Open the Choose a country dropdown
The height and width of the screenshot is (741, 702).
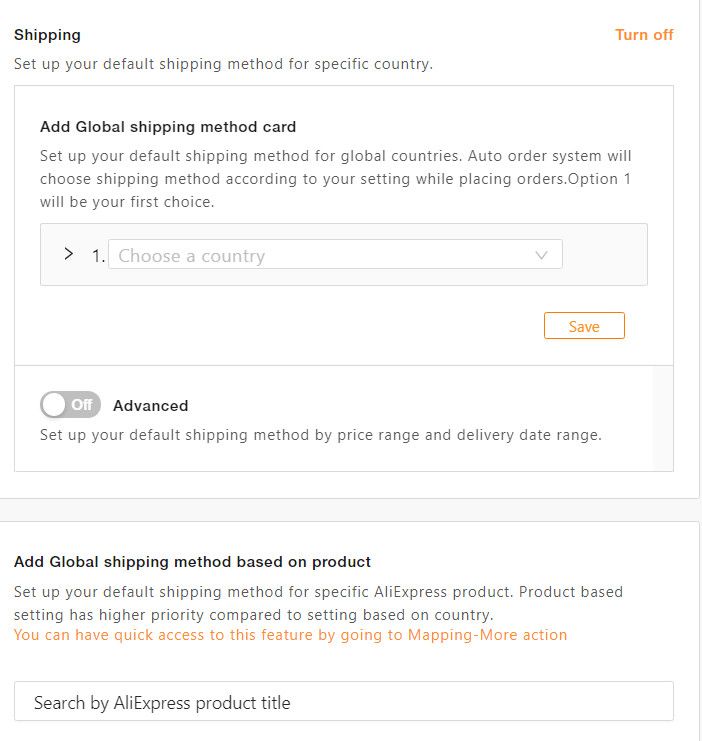click(x=320, y=255)
